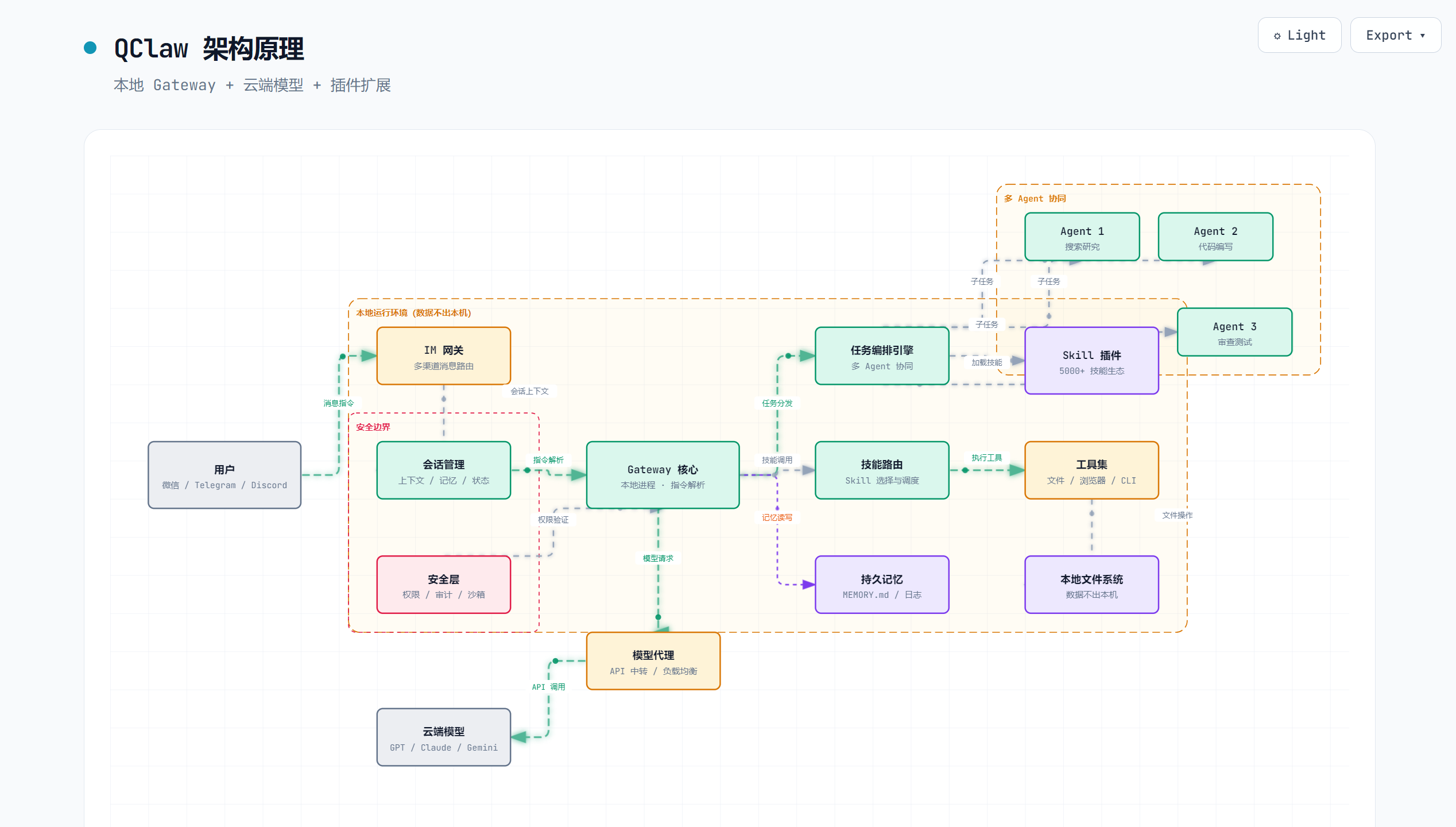Click the 模型请求 edge label
Screen dimensions: 1456x827
[658, 558]
